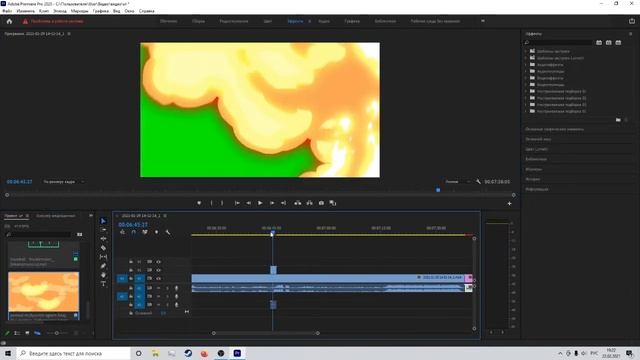Open the Цвет Lumetri panel

tap(536, 149)
